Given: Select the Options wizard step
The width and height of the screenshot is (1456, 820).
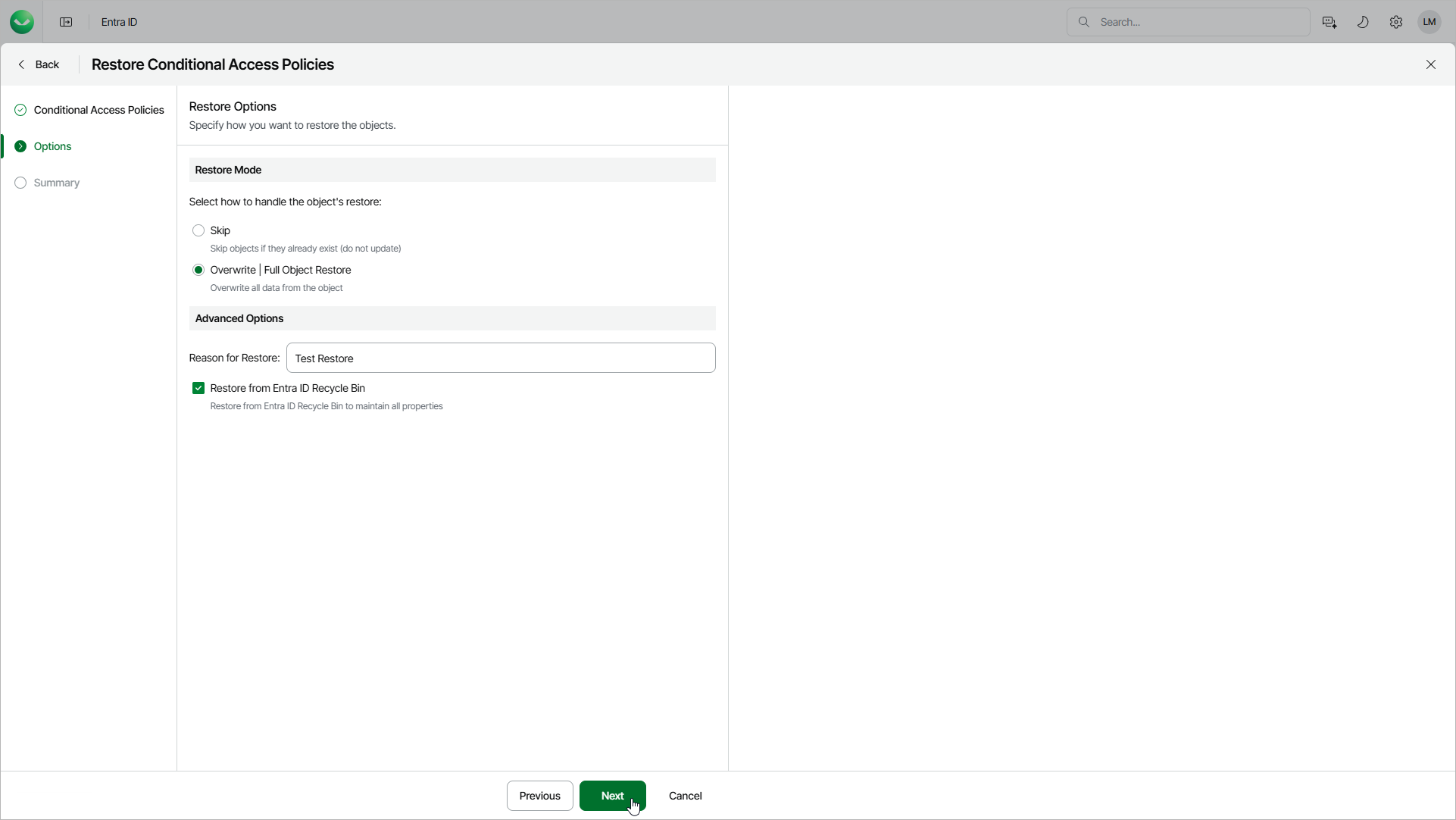Looking at the screenshot, I should [52, 146].
